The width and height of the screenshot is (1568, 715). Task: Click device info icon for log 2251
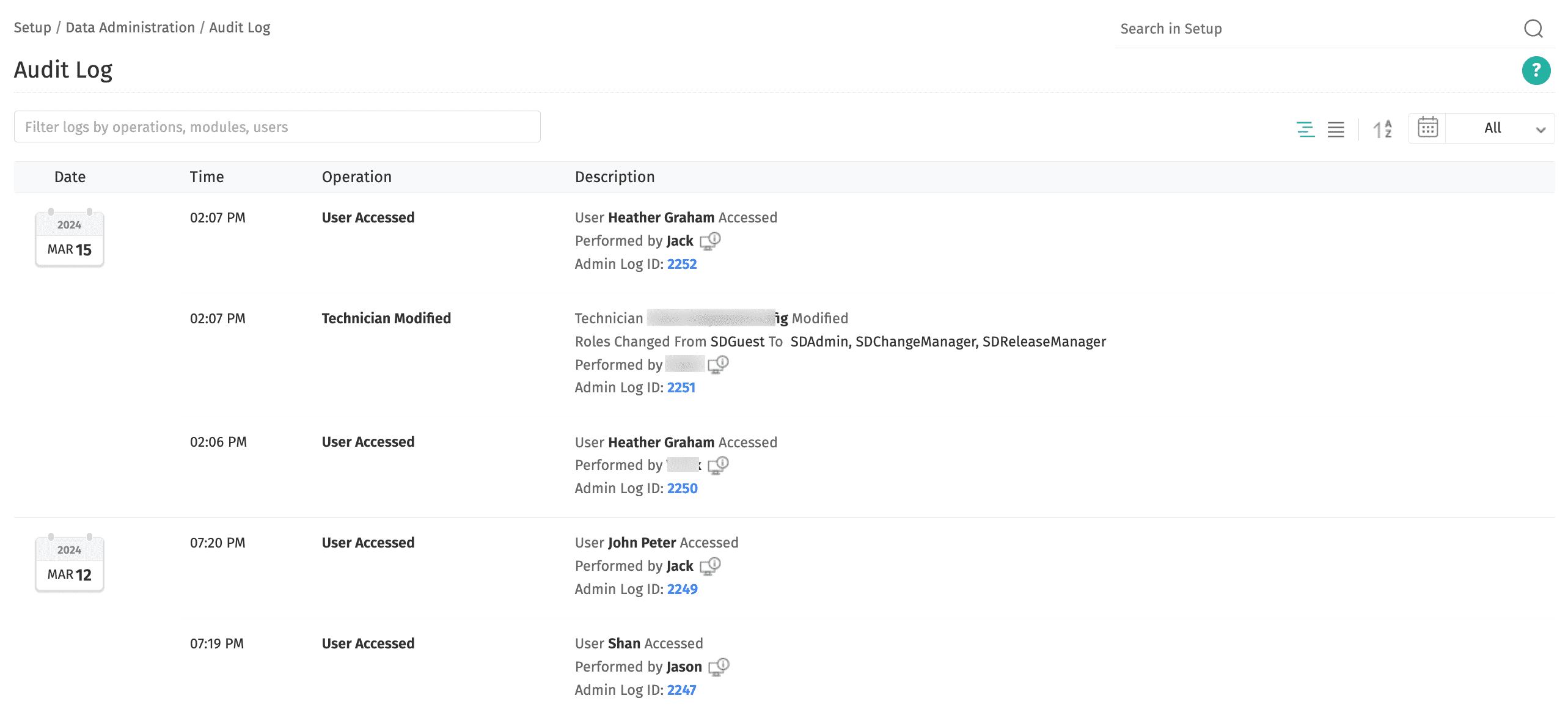coord(718,365)
